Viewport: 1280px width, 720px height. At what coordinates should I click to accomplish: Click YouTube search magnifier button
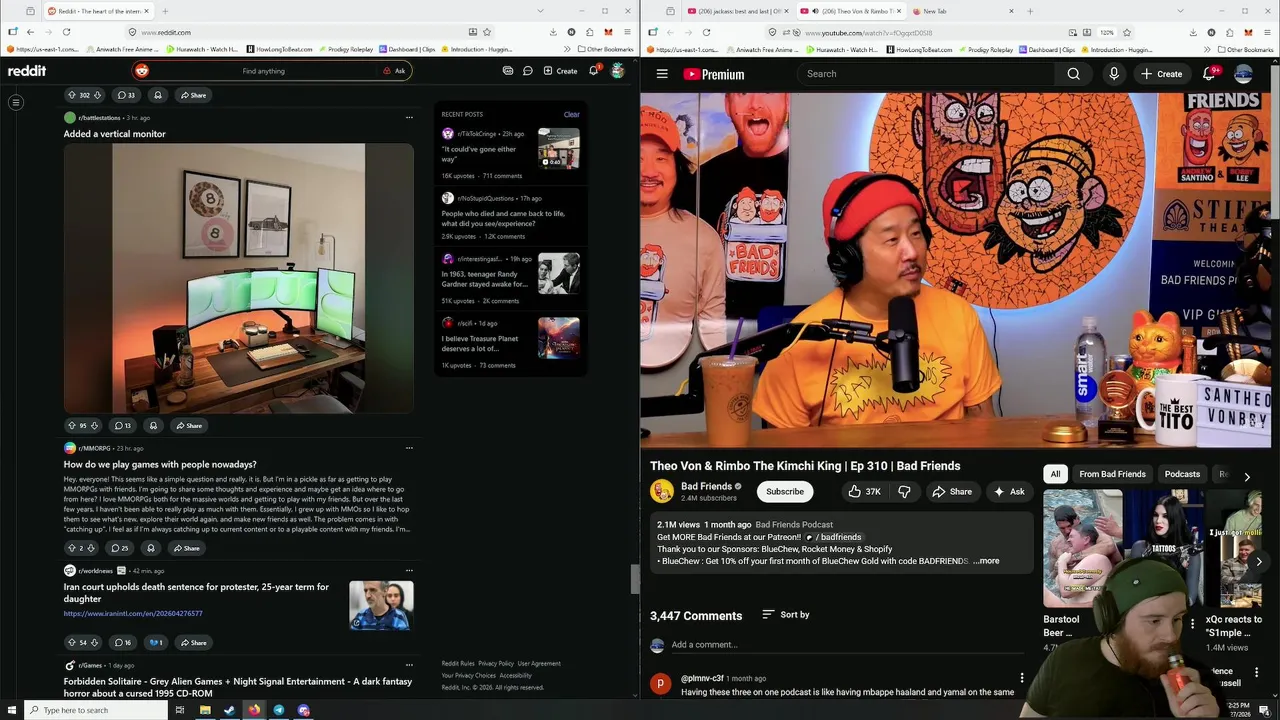coord(1073,74)
